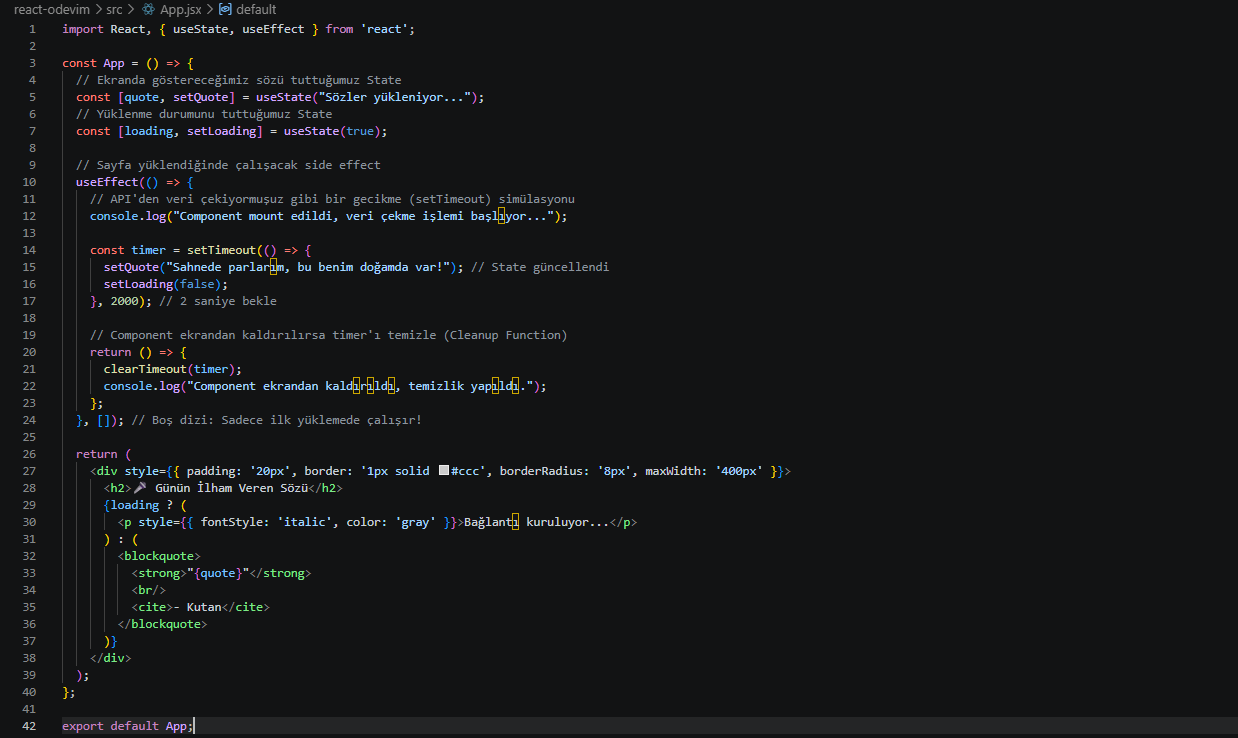Image resolution: width=1238 pixels, height=738 pixels.
Task: Open the #ccc color swatch picker
Action: [444, 471]
